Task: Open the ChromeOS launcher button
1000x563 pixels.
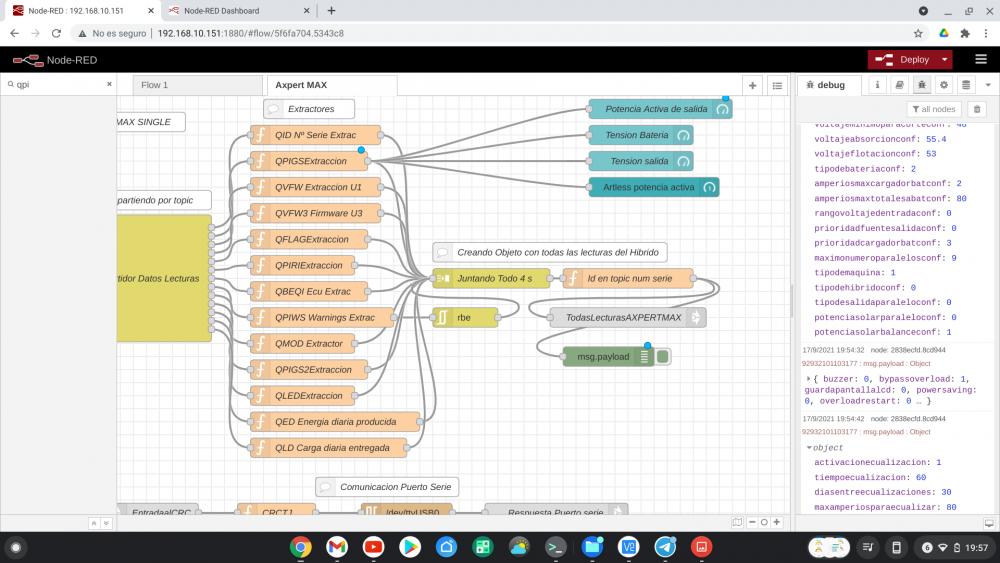Action: pos(16,547)
